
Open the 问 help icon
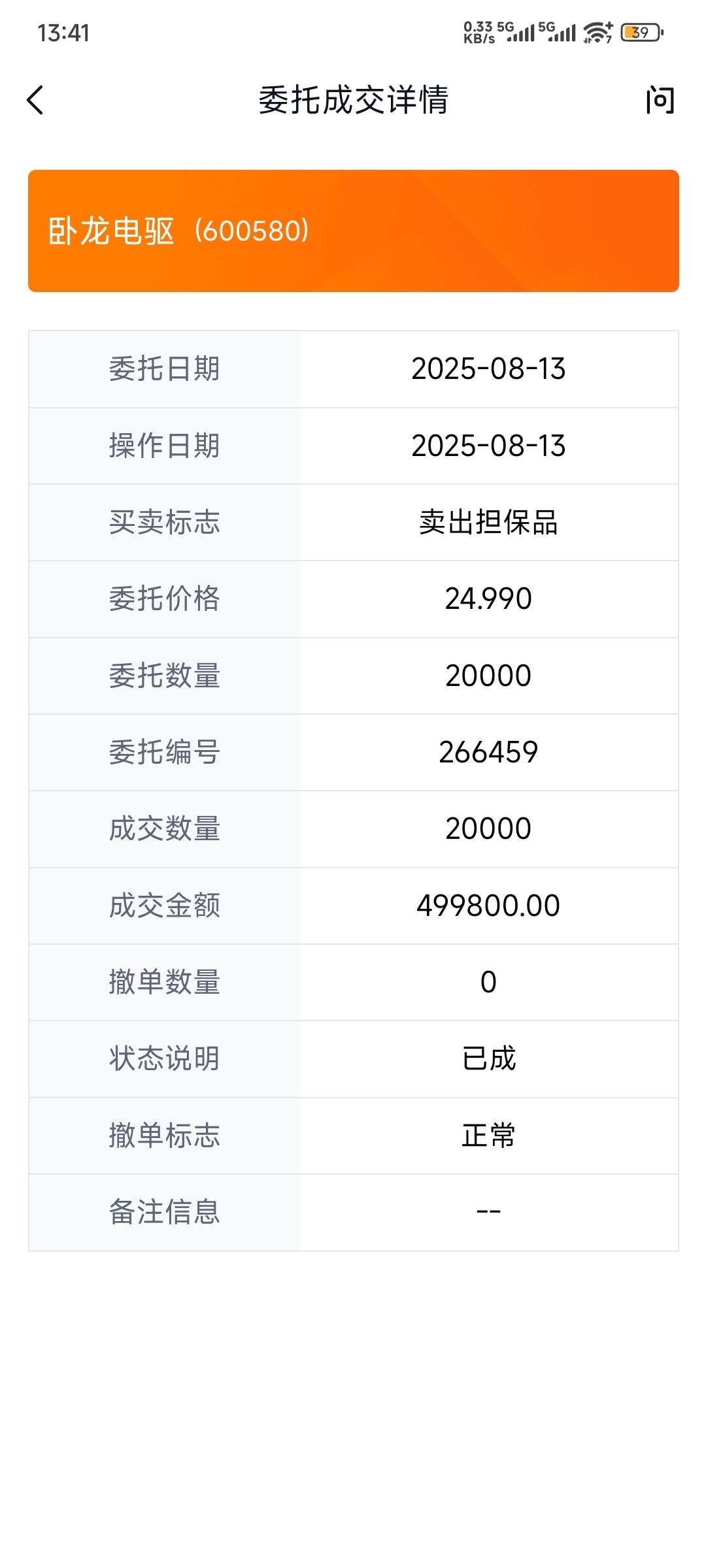pyautogui.click(x=660, y=100)
